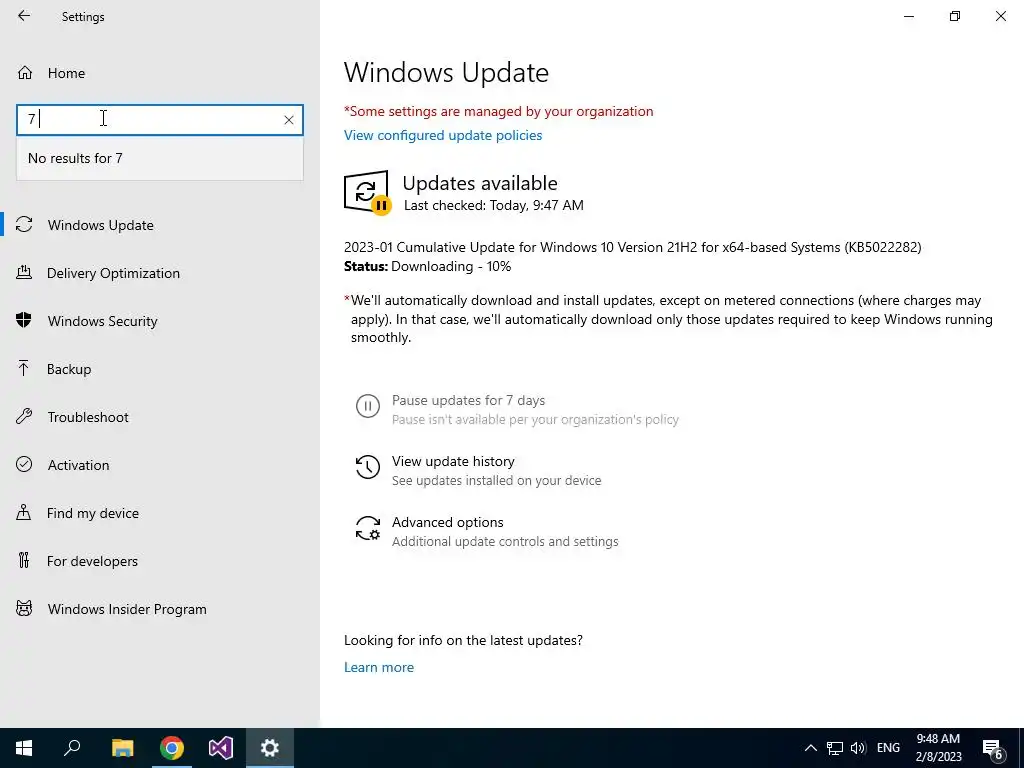Minimize the Settings window
1024x768 pixels.
pos(909,16)
